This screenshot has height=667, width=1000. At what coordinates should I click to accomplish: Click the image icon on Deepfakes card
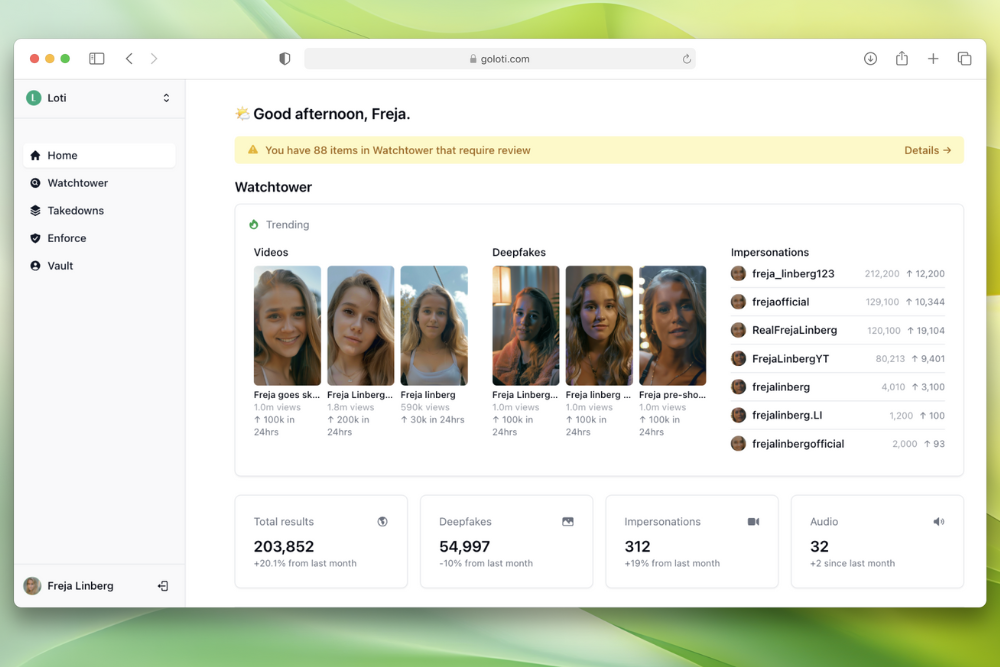(x=567, y=521)
